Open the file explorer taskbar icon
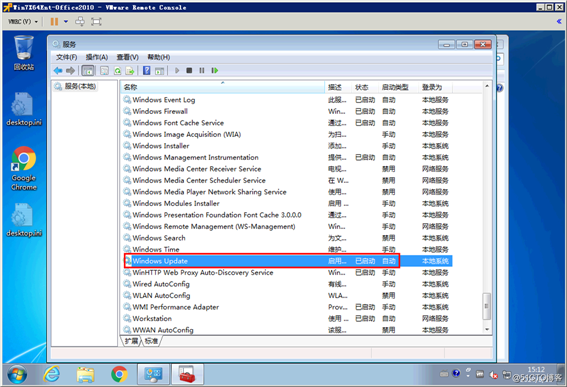The image size is (567, 387). pos(85,375)
